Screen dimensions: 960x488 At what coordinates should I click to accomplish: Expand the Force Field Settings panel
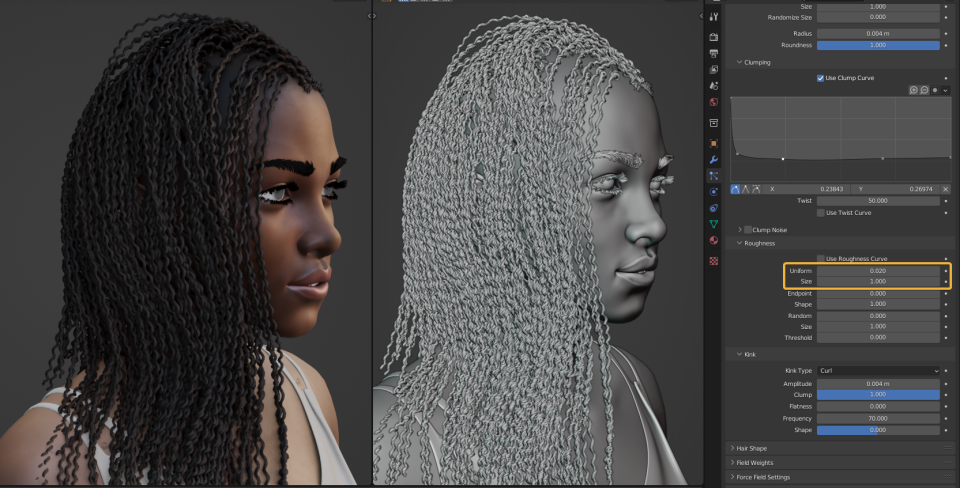[x=732, y=477]
